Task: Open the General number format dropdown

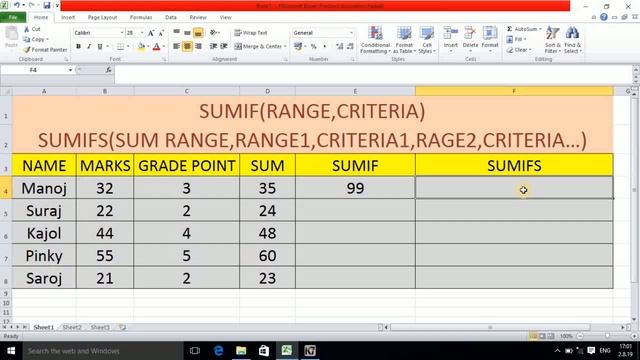Action: [x=351, y=33]
